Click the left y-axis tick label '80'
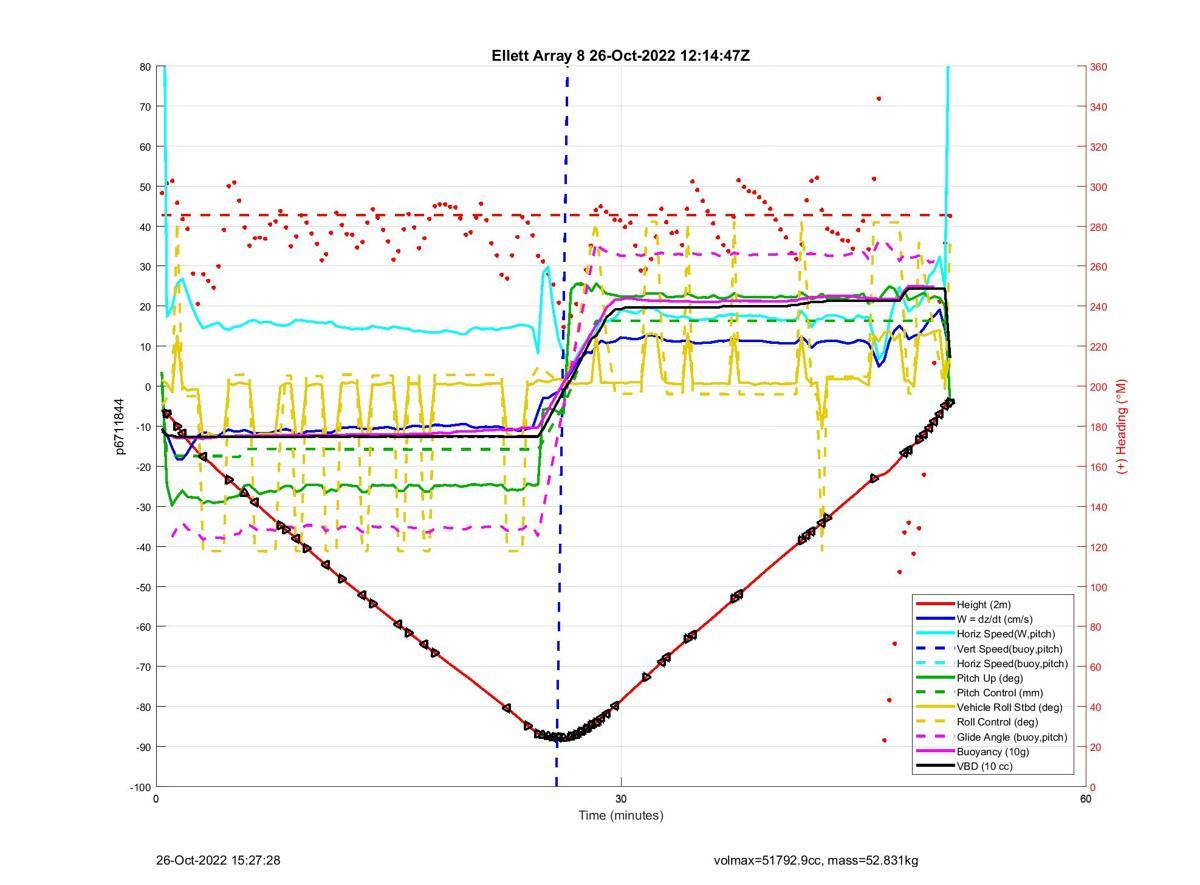Viewport: 1200px width, 885px height. (x=145, y=67)
